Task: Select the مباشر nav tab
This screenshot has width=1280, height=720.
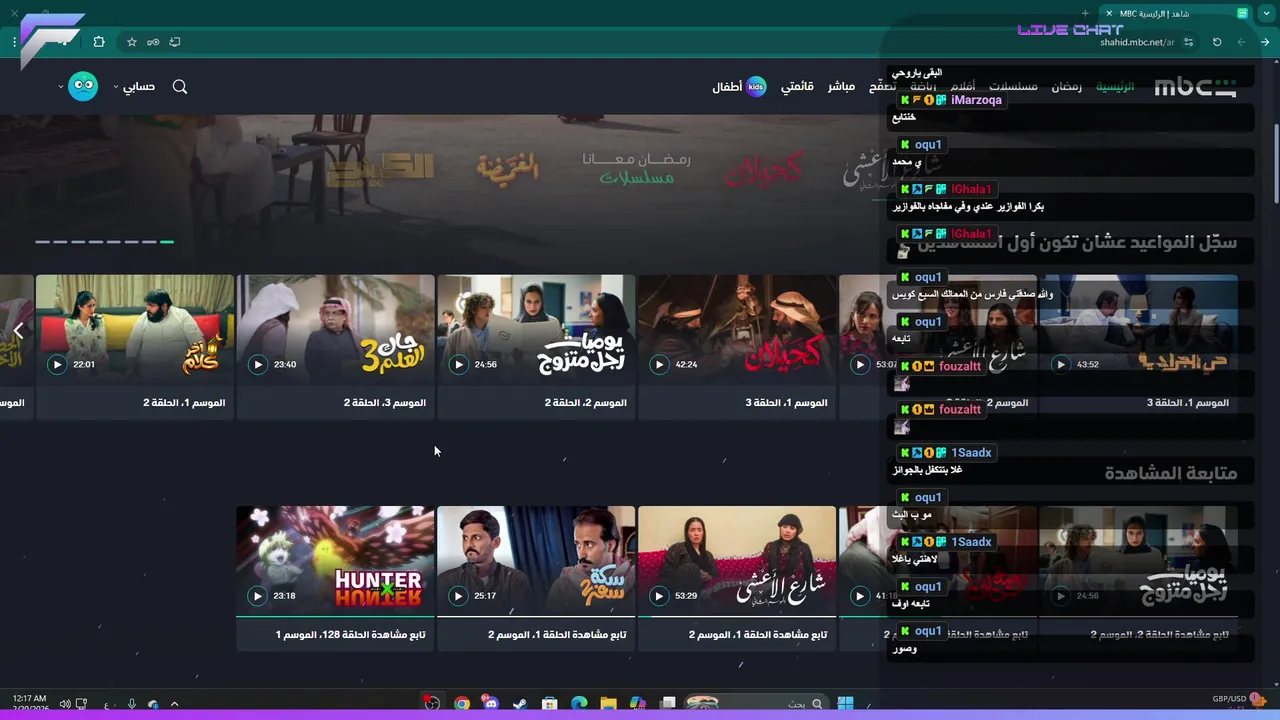Action: pos(841,87)
